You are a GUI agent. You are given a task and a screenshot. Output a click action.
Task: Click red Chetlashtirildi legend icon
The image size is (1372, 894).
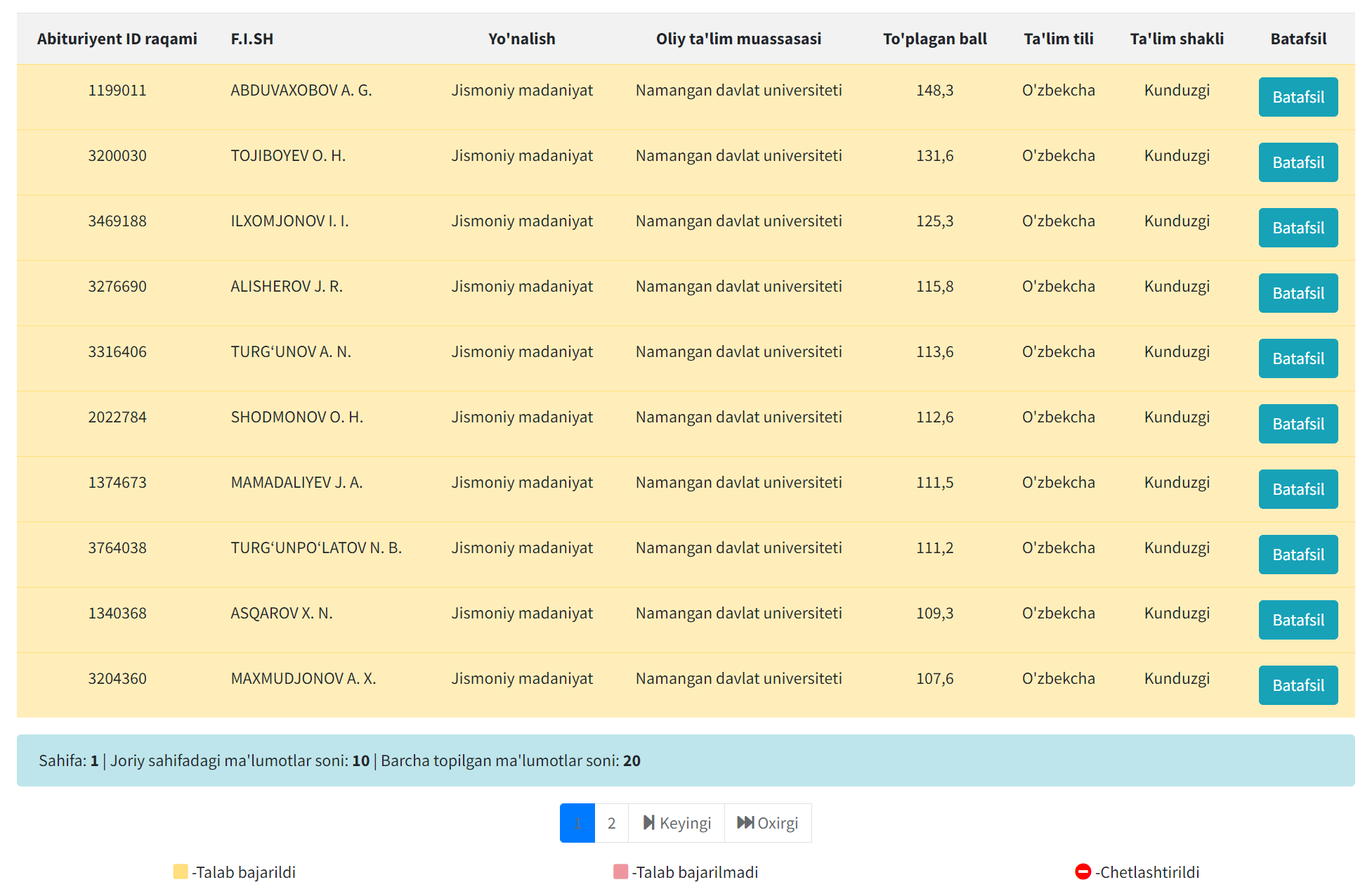pyautogui.click(x=1083, y=872)
